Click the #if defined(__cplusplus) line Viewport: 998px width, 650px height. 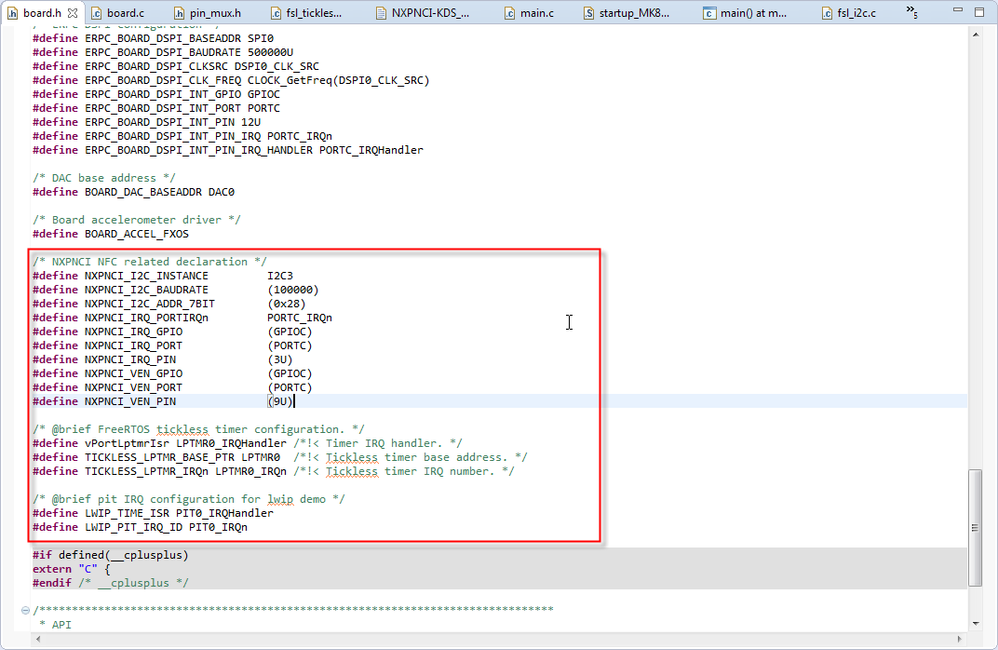click(111, 555)
